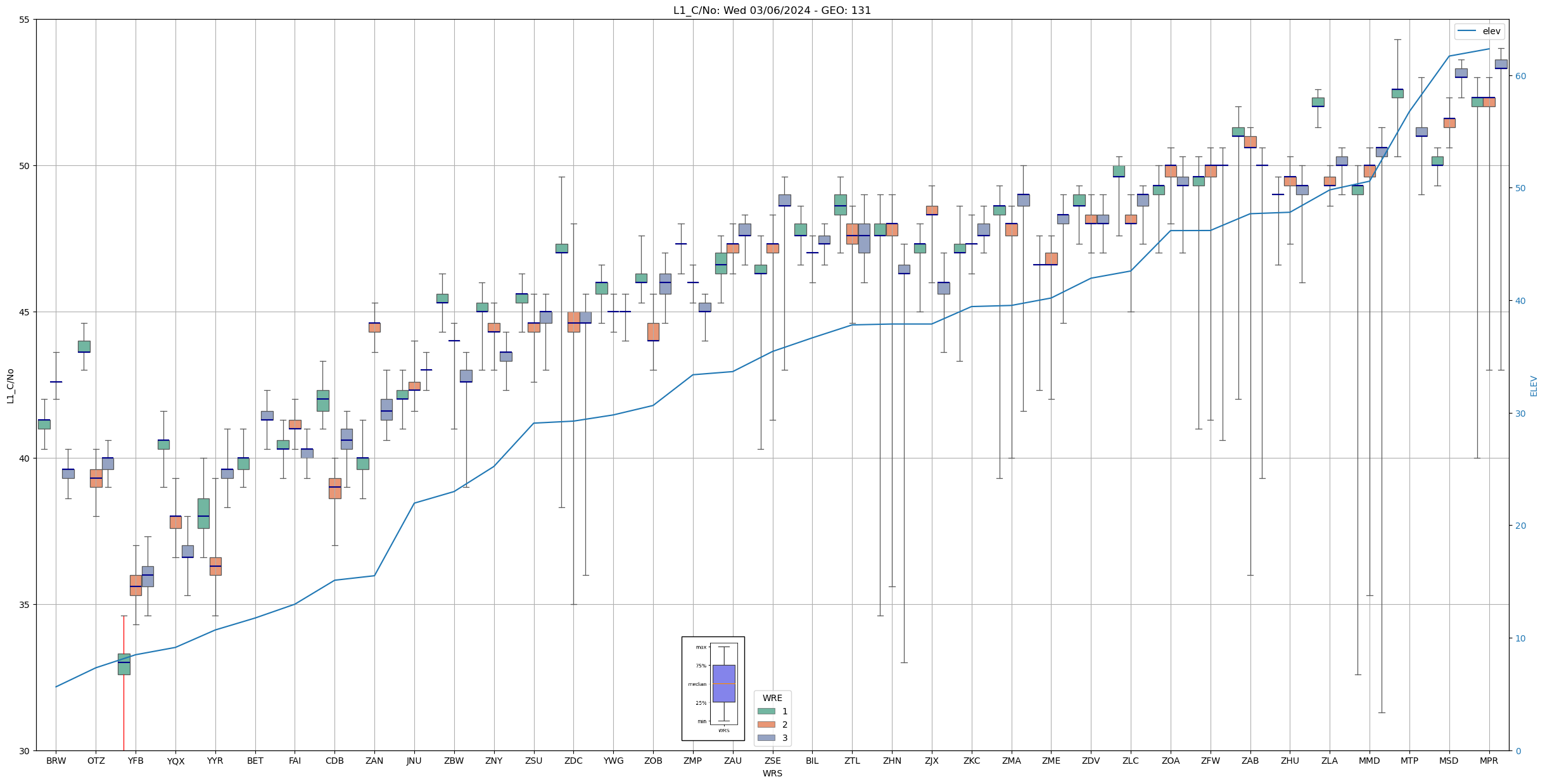Click the WRE legend title

pyautogui.click(x=772, y=698)
